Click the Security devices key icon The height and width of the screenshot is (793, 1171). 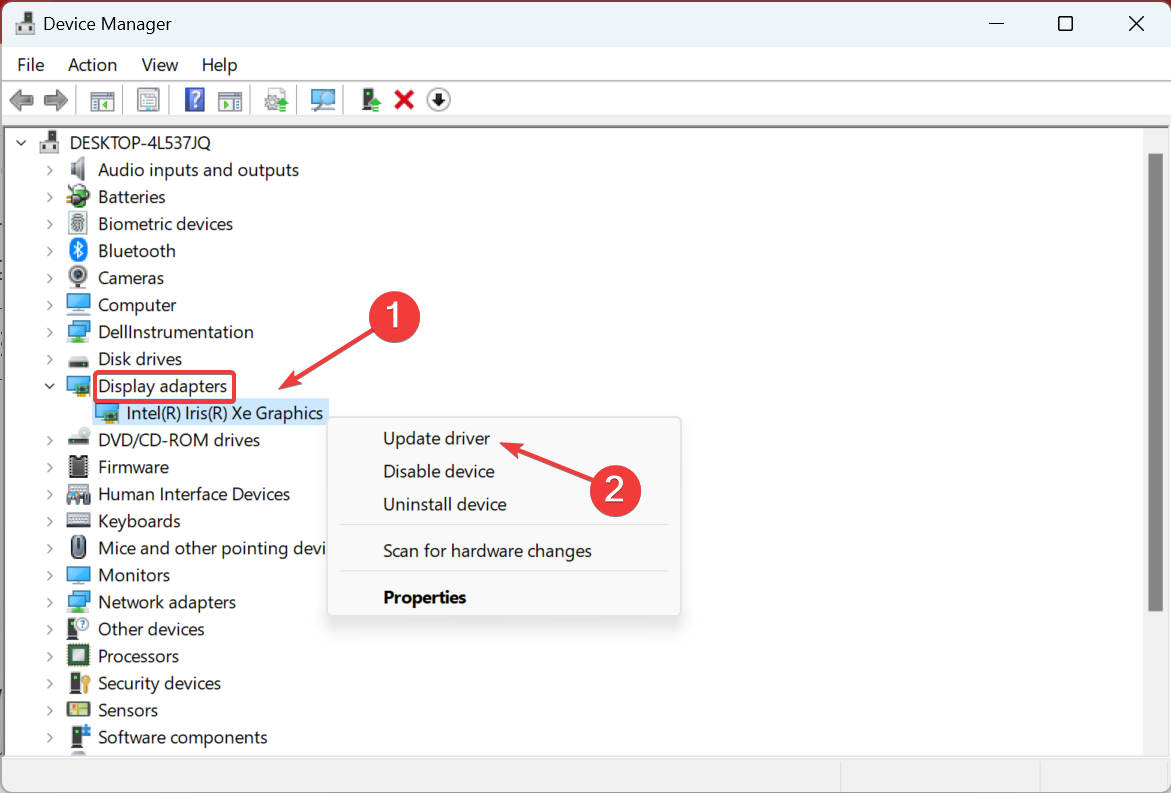pyautogui.click(x=78, y=682)
